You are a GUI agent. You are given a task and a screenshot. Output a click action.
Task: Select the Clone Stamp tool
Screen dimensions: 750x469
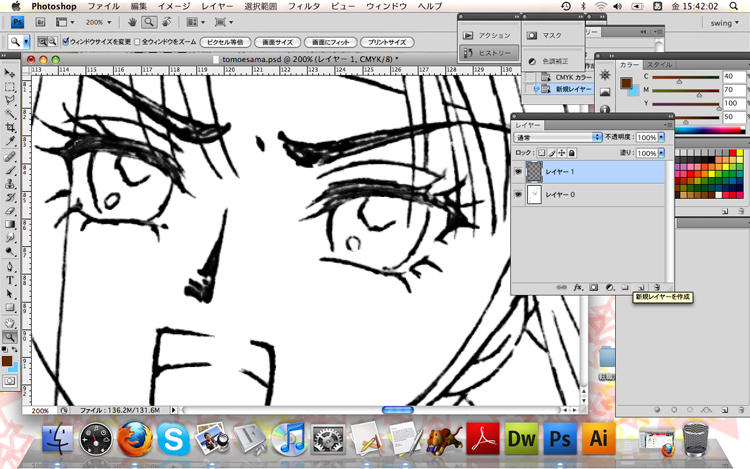(10, 184)
